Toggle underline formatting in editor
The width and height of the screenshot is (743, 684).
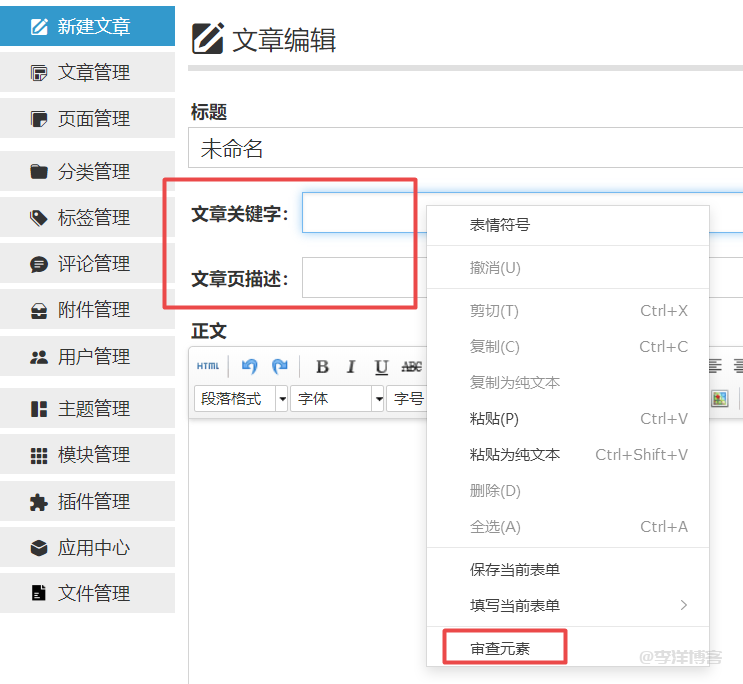tap(381, 367)
